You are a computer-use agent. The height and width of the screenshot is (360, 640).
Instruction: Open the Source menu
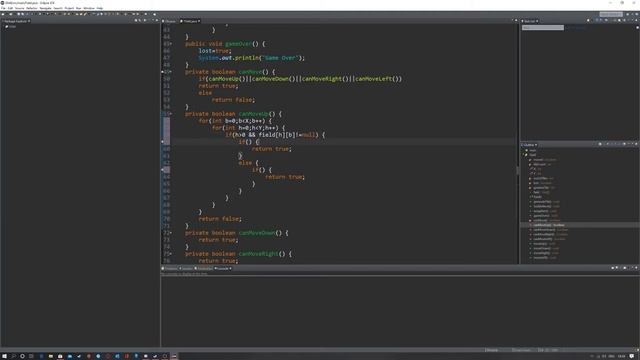(19, 8)
